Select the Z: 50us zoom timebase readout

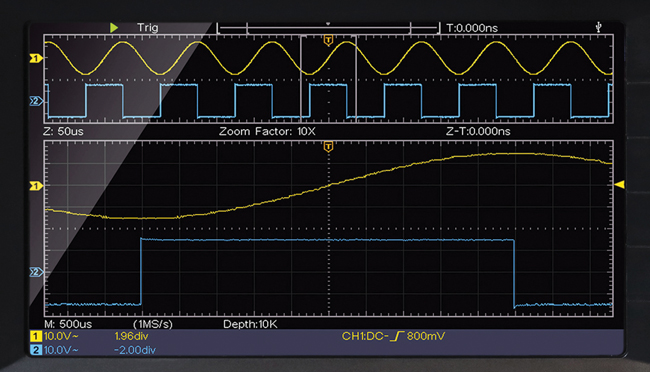[63, 131]
